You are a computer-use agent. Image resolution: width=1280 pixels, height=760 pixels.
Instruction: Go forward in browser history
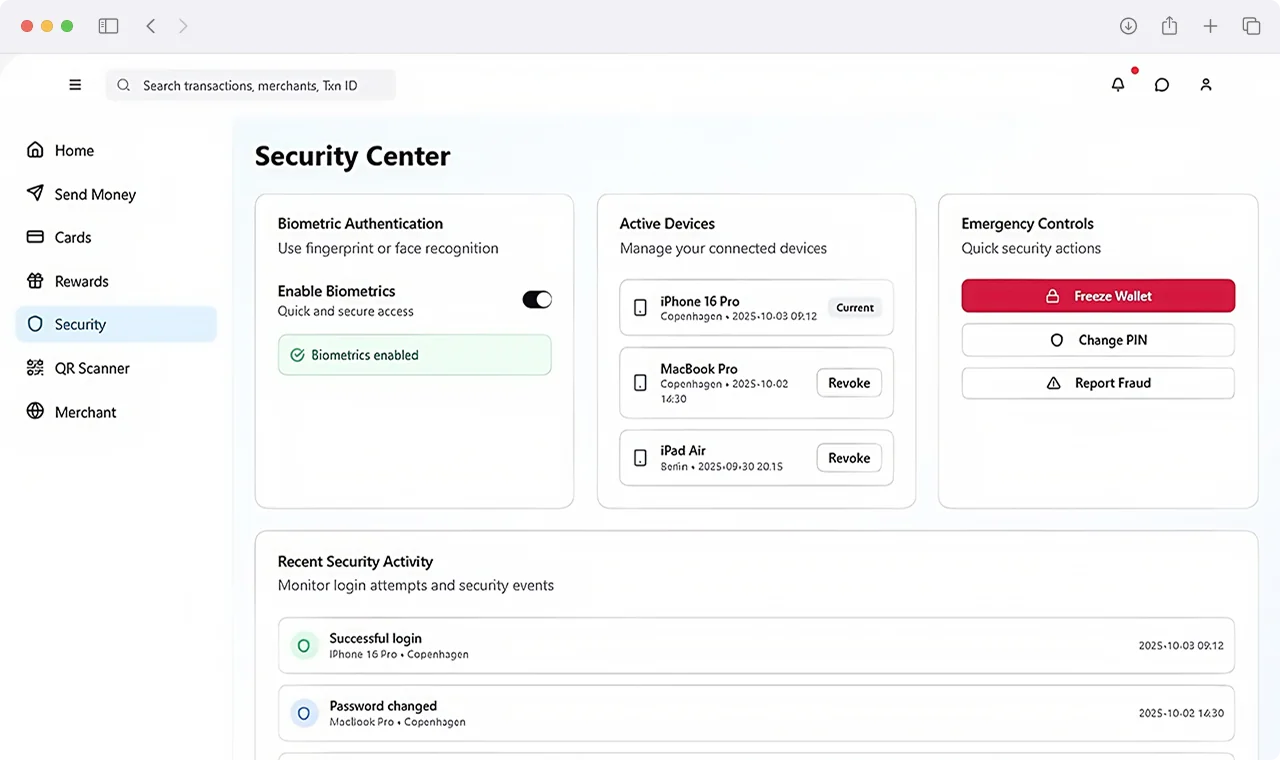183,26
